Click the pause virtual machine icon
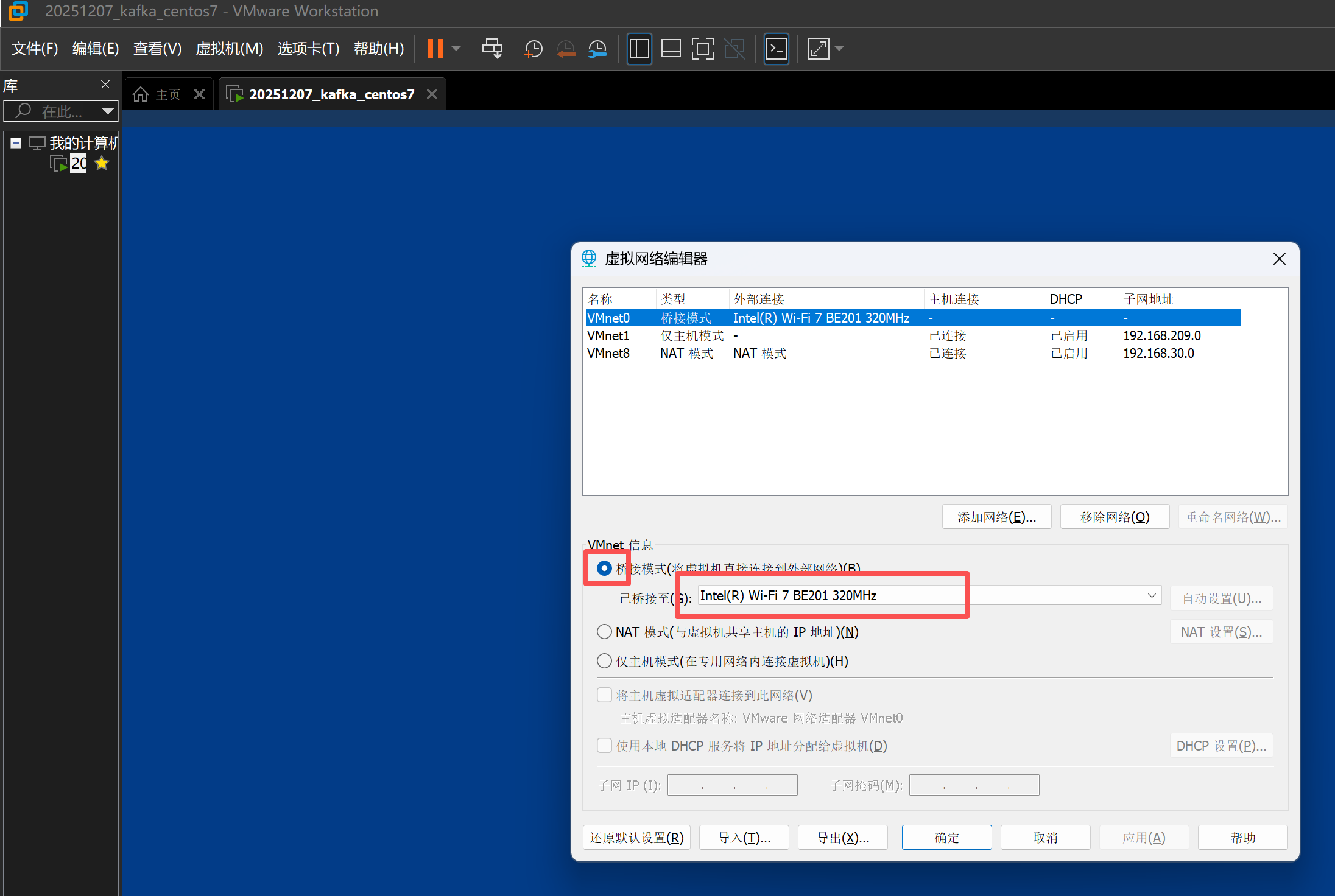The image size is (1335, 896). [435, 49]
